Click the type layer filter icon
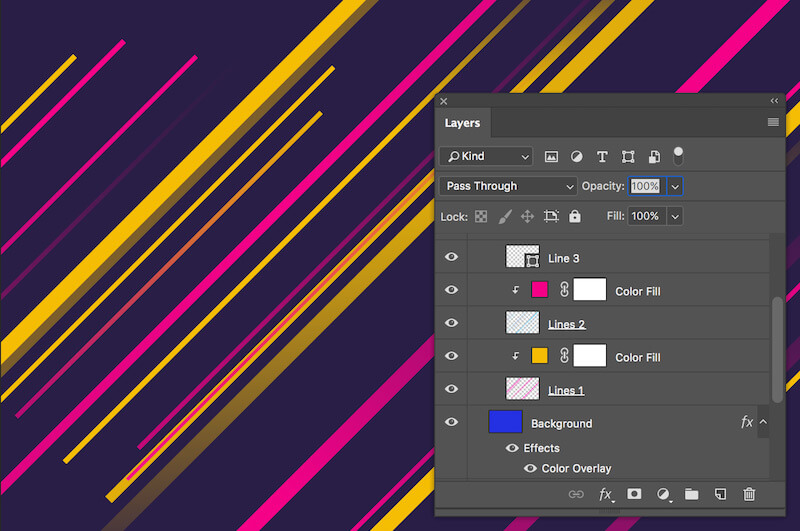Screen dimensions: 800x531 602,157
